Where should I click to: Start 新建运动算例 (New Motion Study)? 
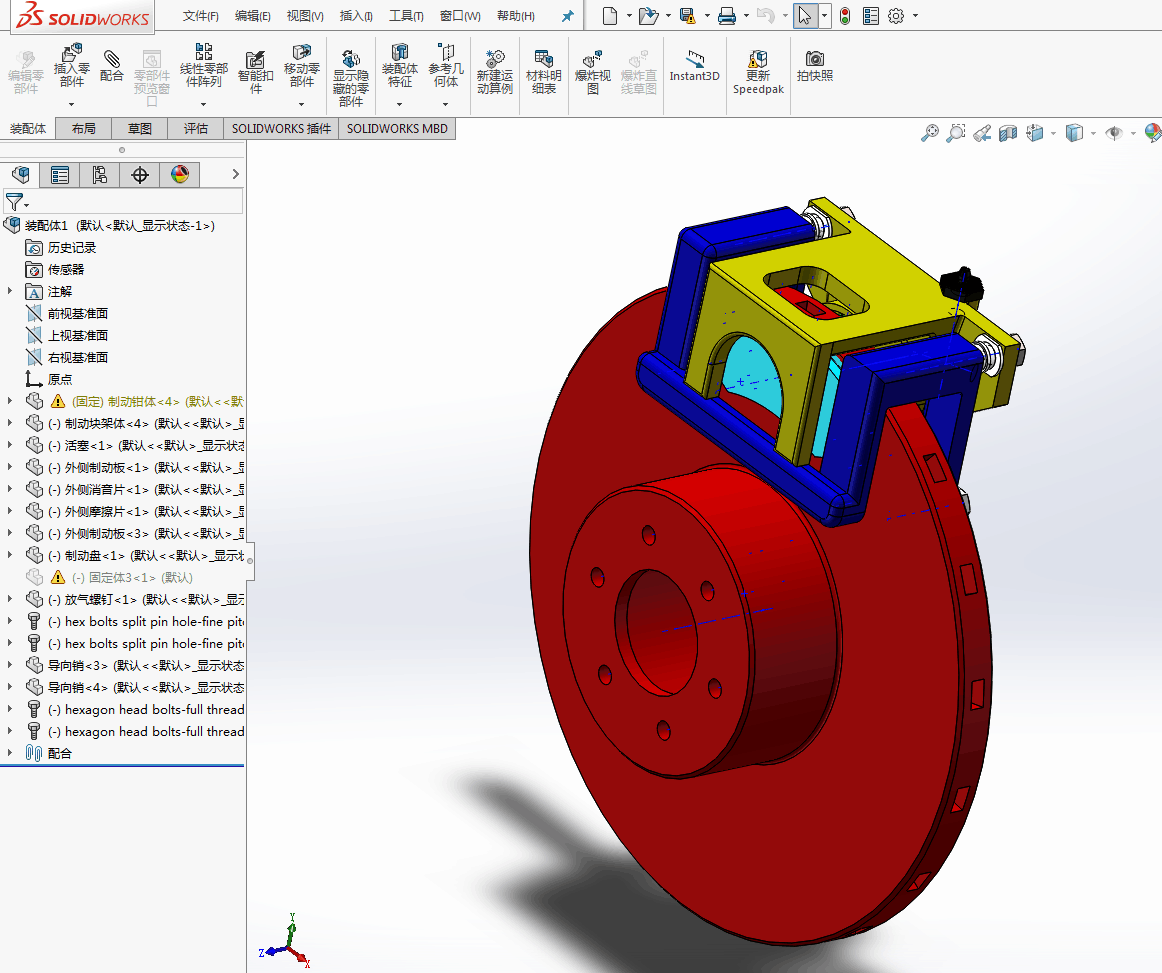pos(494,71)
